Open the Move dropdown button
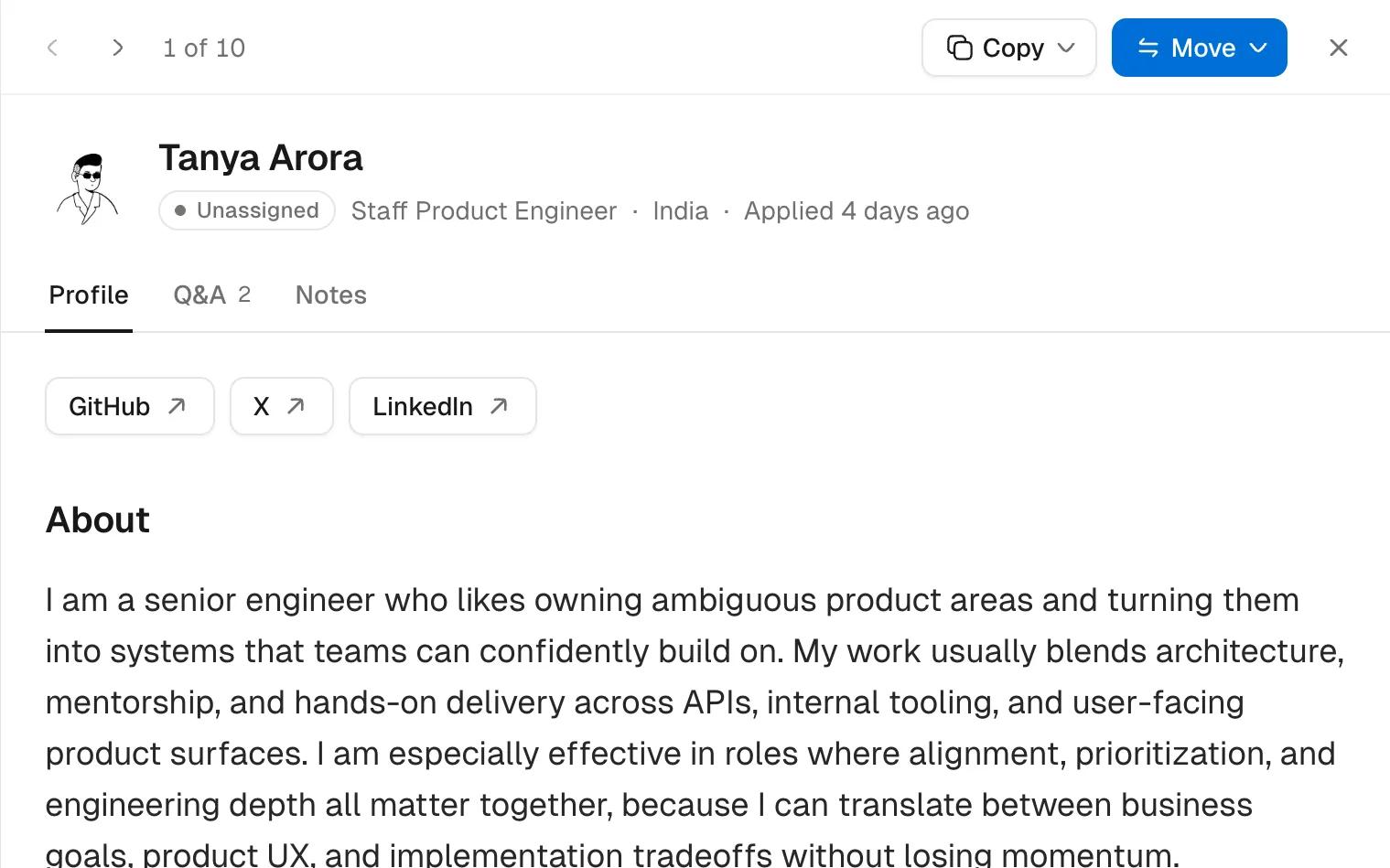 (x=1199, y=48)
